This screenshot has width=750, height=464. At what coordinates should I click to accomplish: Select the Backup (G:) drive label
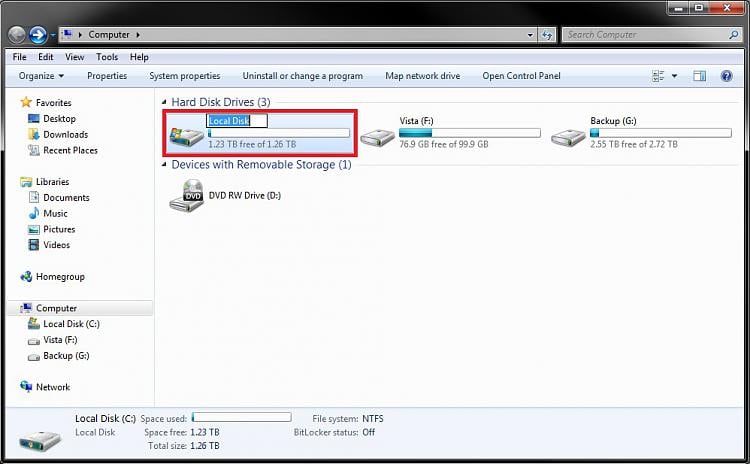coord(613,121)
